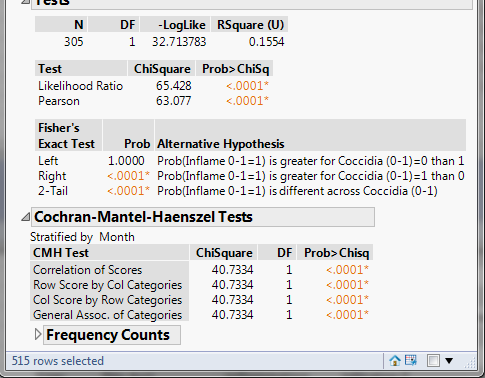Viewport: 485px width, 378px height.
Task: Click the Col Score by Row Categories label
Action: pyautogui.click(x=107, y=300)
